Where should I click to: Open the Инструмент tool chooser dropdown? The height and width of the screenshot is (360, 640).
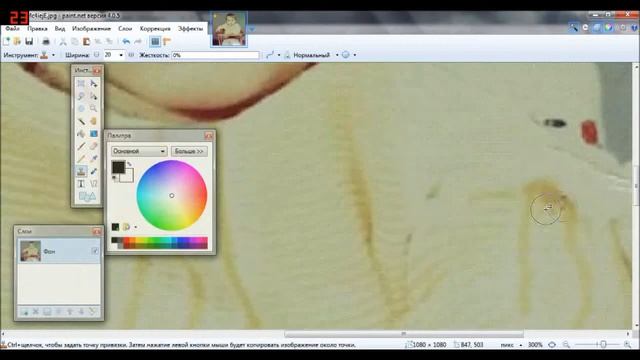pos(53,55)
